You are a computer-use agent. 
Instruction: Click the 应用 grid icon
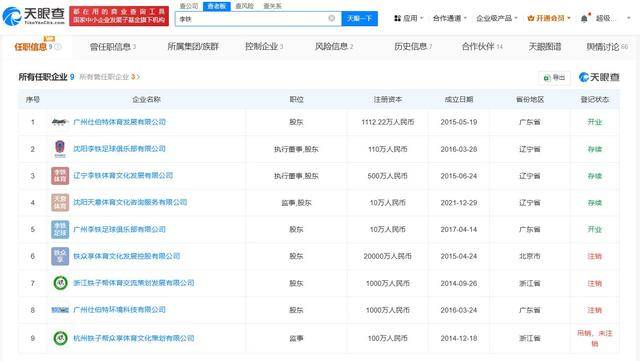(x=397, y=18)
